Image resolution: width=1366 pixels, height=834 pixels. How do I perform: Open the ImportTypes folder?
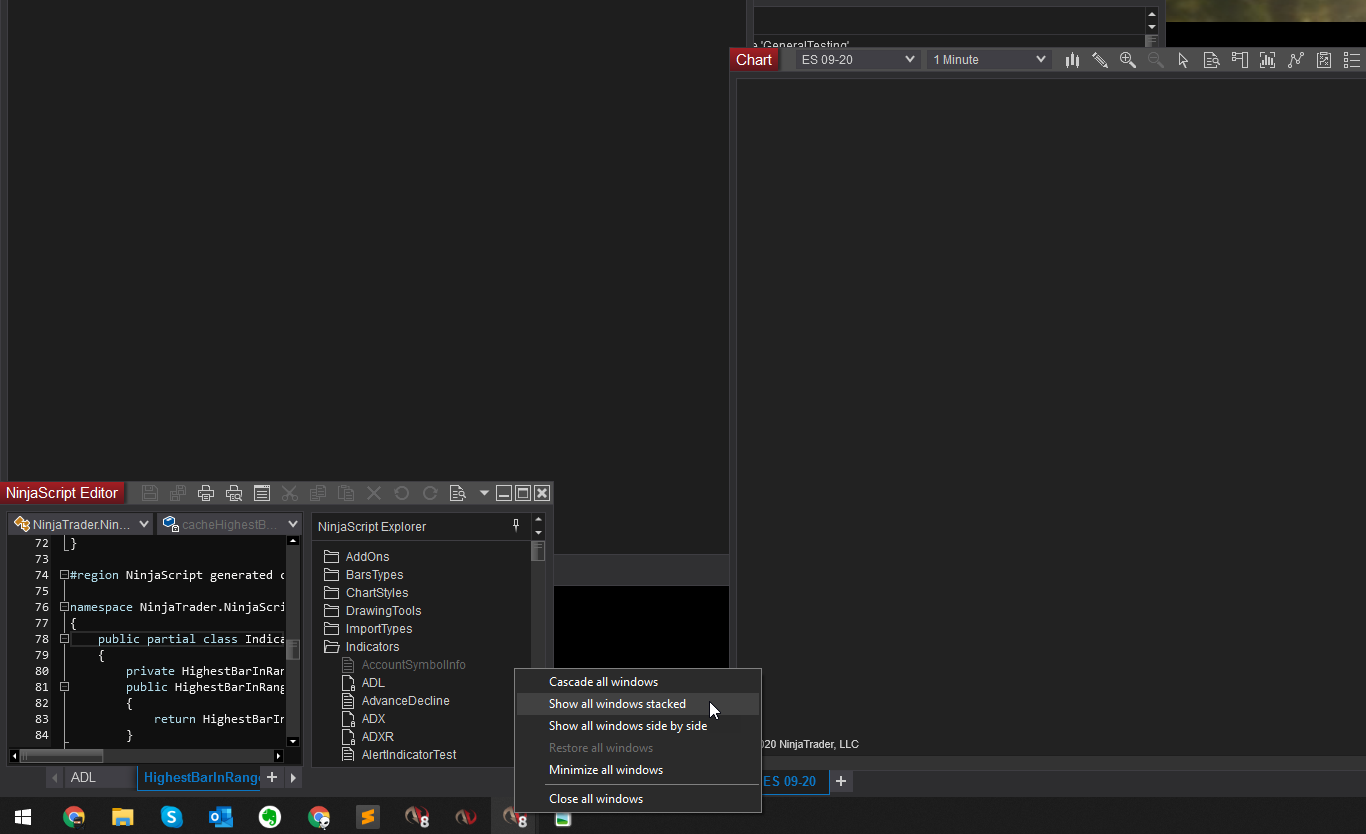[x=368, y=629]
